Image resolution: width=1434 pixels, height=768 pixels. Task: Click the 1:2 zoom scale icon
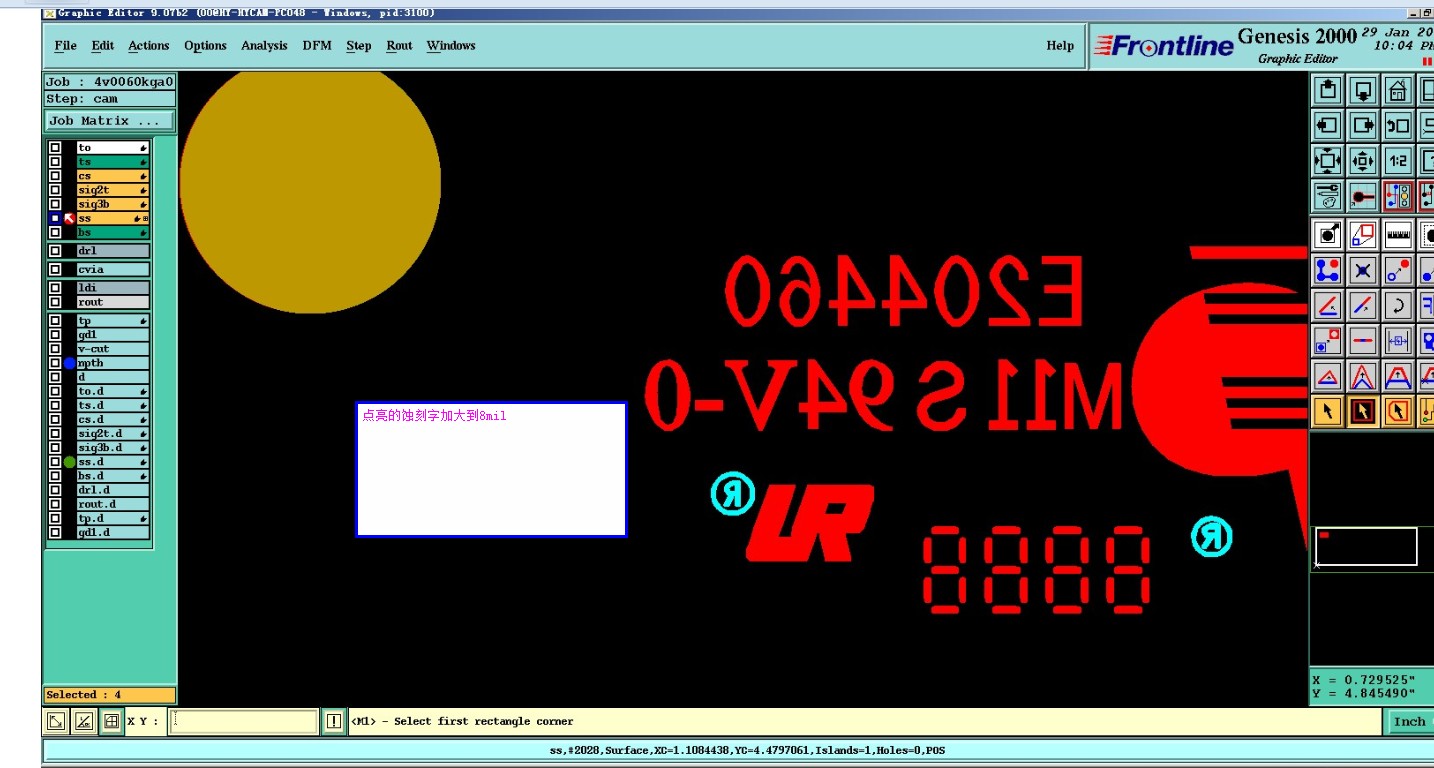[x=1398, y=161]
